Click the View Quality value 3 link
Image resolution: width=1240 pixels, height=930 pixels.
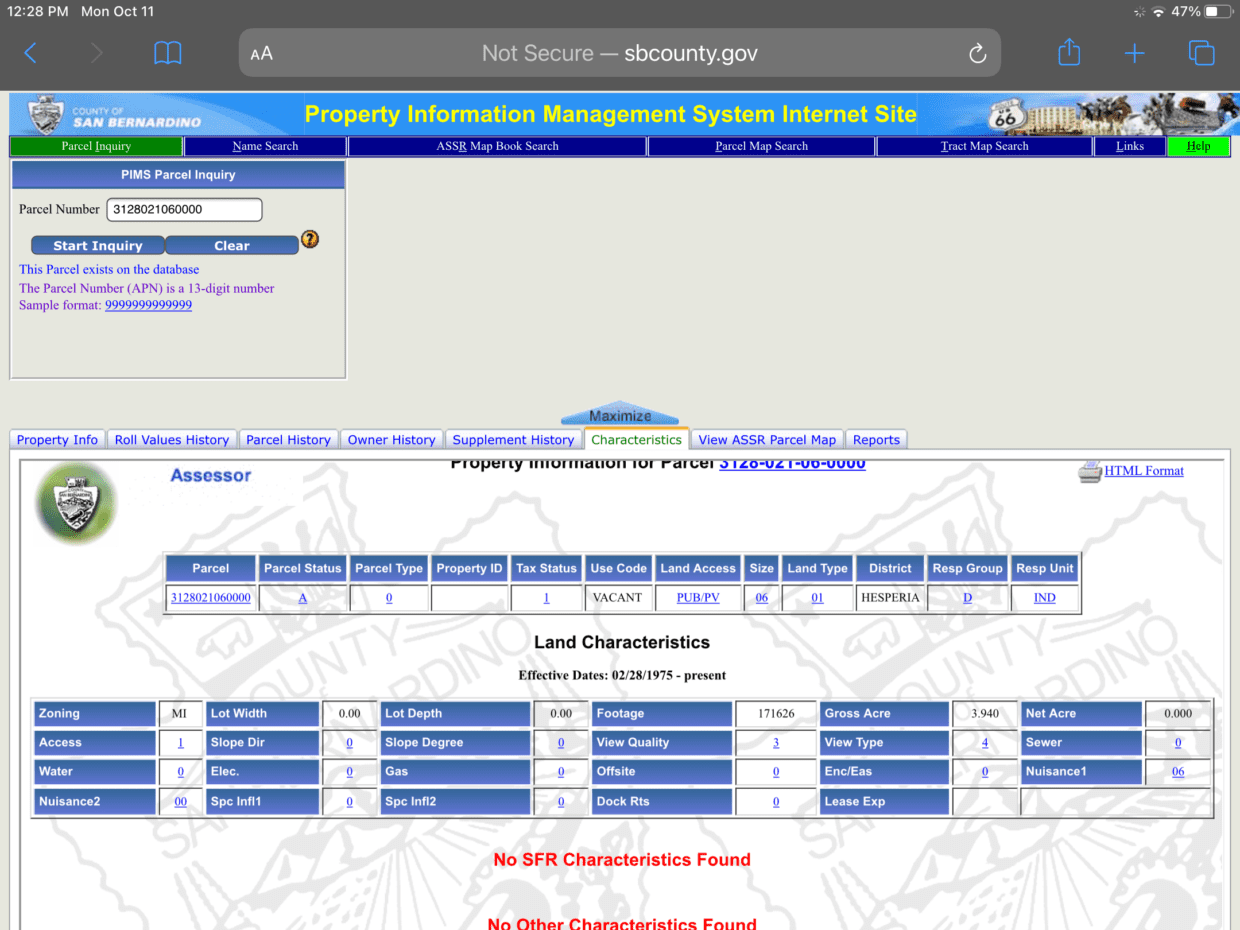[776, 743]
